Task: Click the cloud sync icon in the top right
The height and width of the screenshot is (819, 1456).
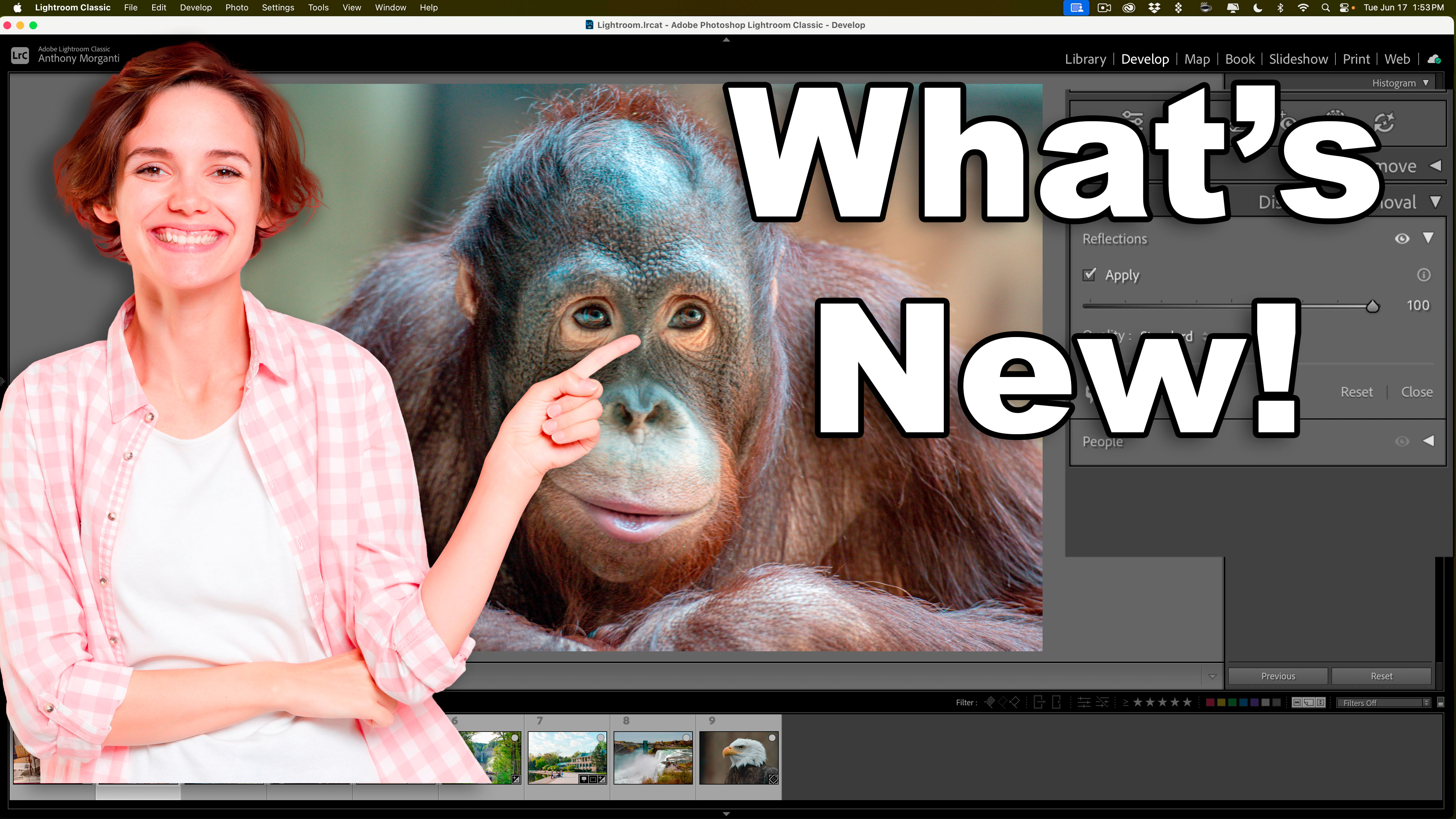Action: [x=1435, y=59]
